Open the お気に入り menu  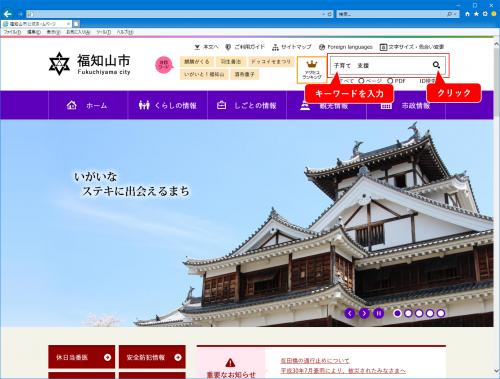point(78,32)
